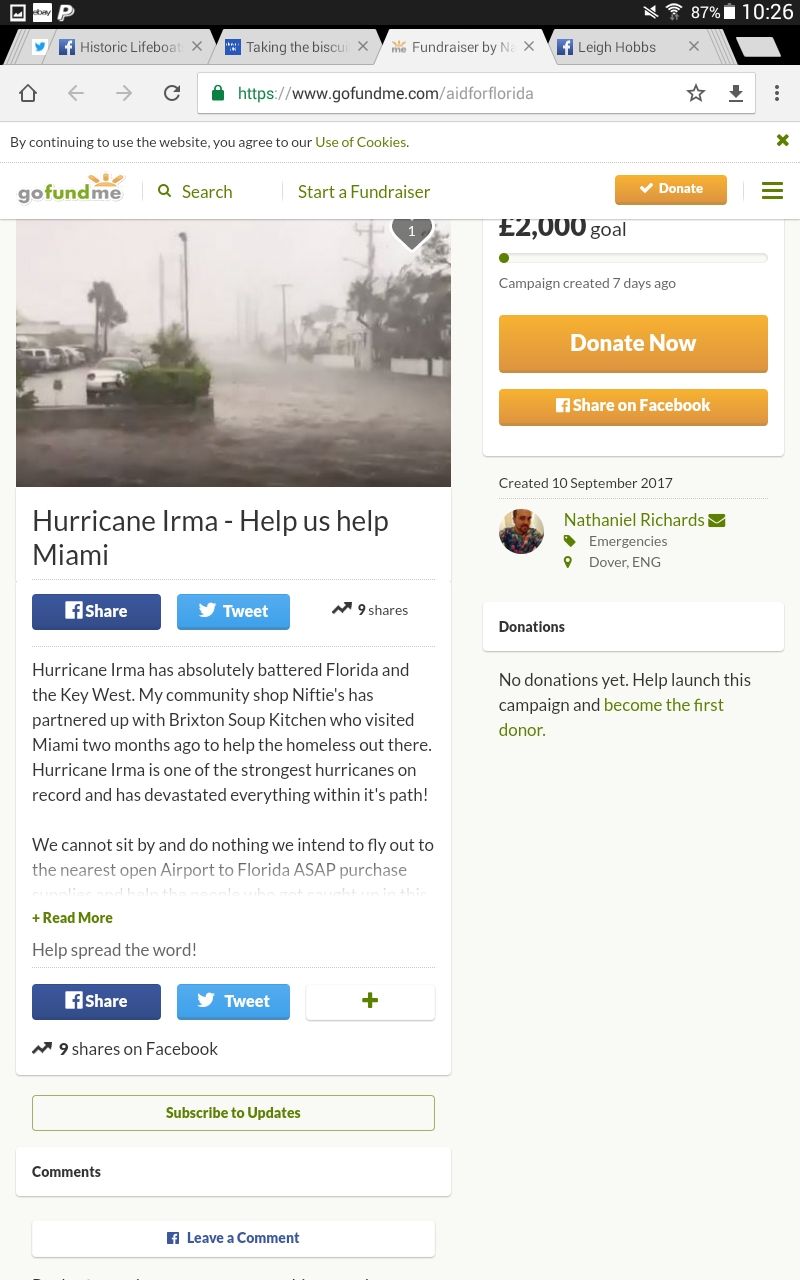Screen dimensions: 800x1280
Task: Click the GoFundMe logo
Action: [x=70, y=188]
